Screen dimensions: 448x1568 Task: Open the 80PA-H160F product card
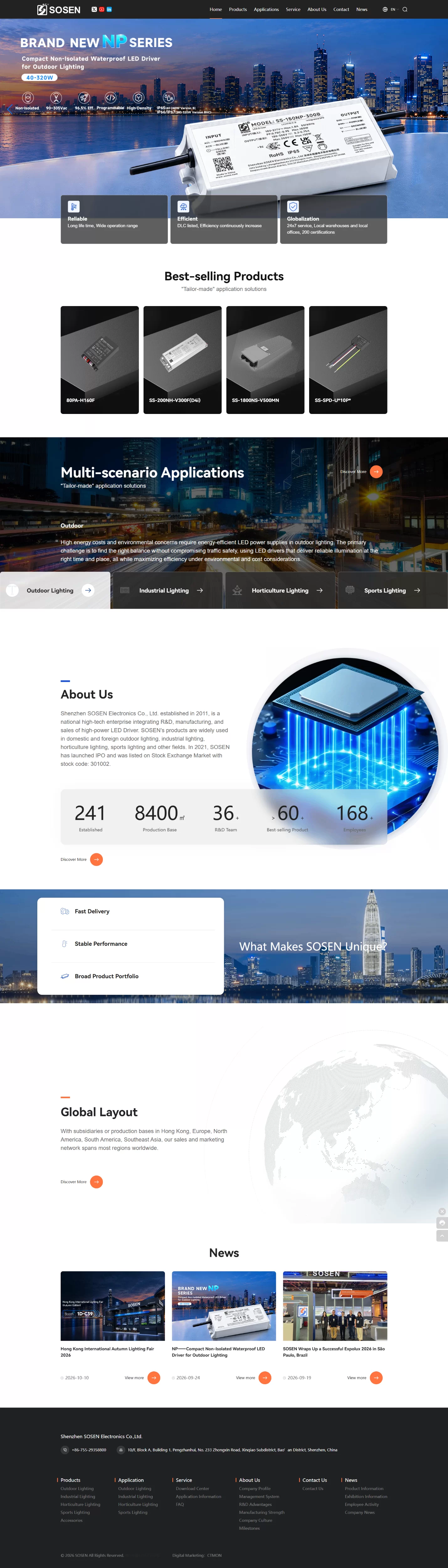[x=100, y=360]
